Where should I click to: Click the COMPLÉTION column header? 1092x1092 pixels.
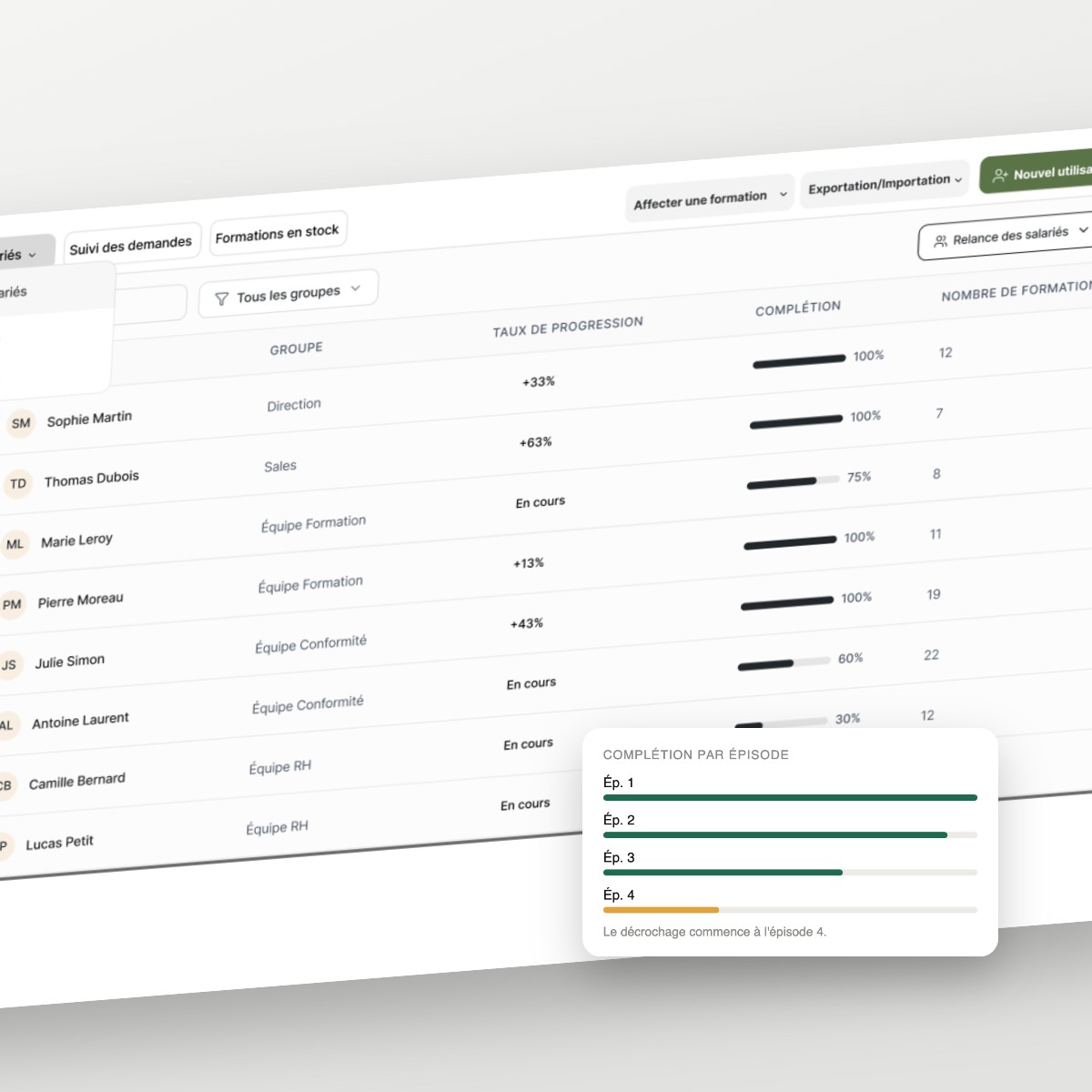(798, 308)
